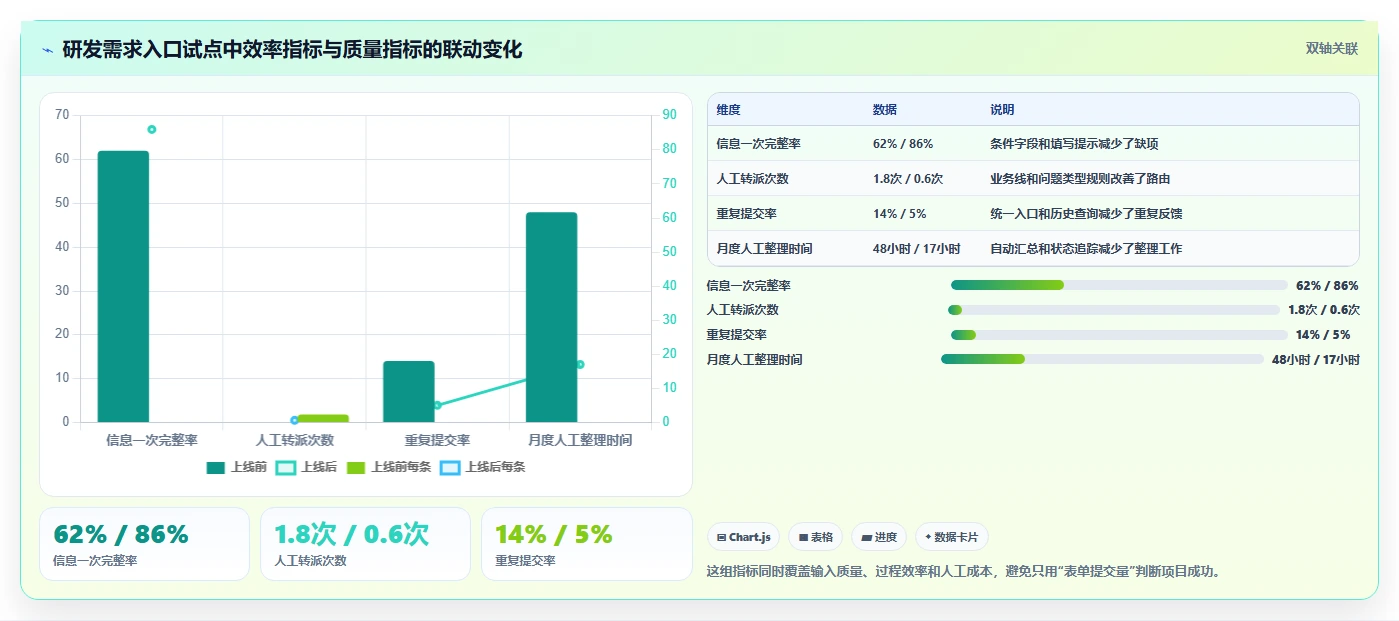Click the 信息一次完整率 chart x-axis label

point(152,440)
